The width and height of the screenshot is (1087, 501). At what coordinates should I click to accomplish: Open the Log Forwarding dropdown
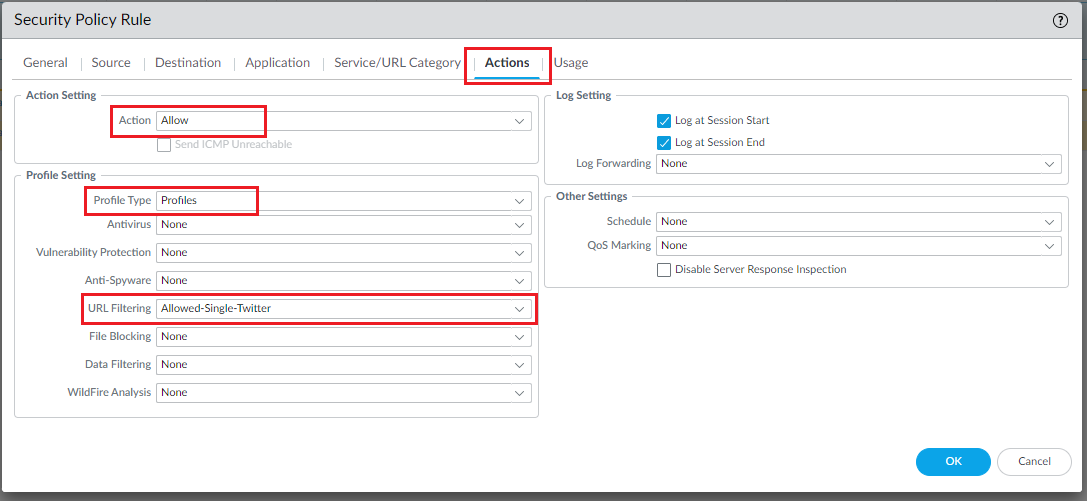pyautogui.click(x=858, y=163)
